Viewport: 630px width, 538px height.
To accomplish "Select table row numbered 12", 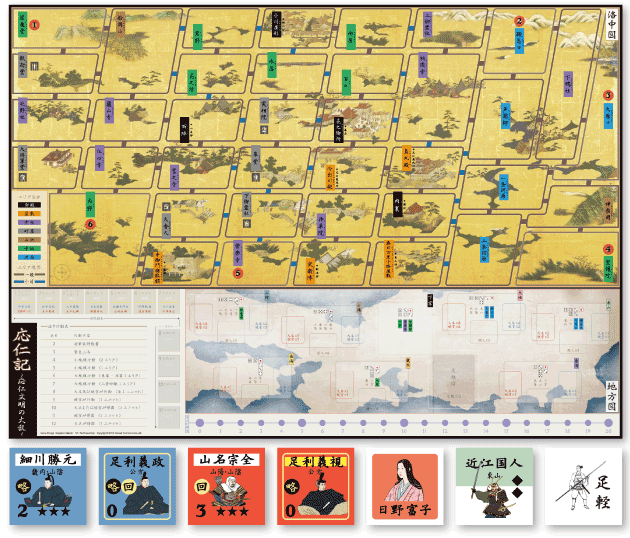I will click(x=95, y=423).
